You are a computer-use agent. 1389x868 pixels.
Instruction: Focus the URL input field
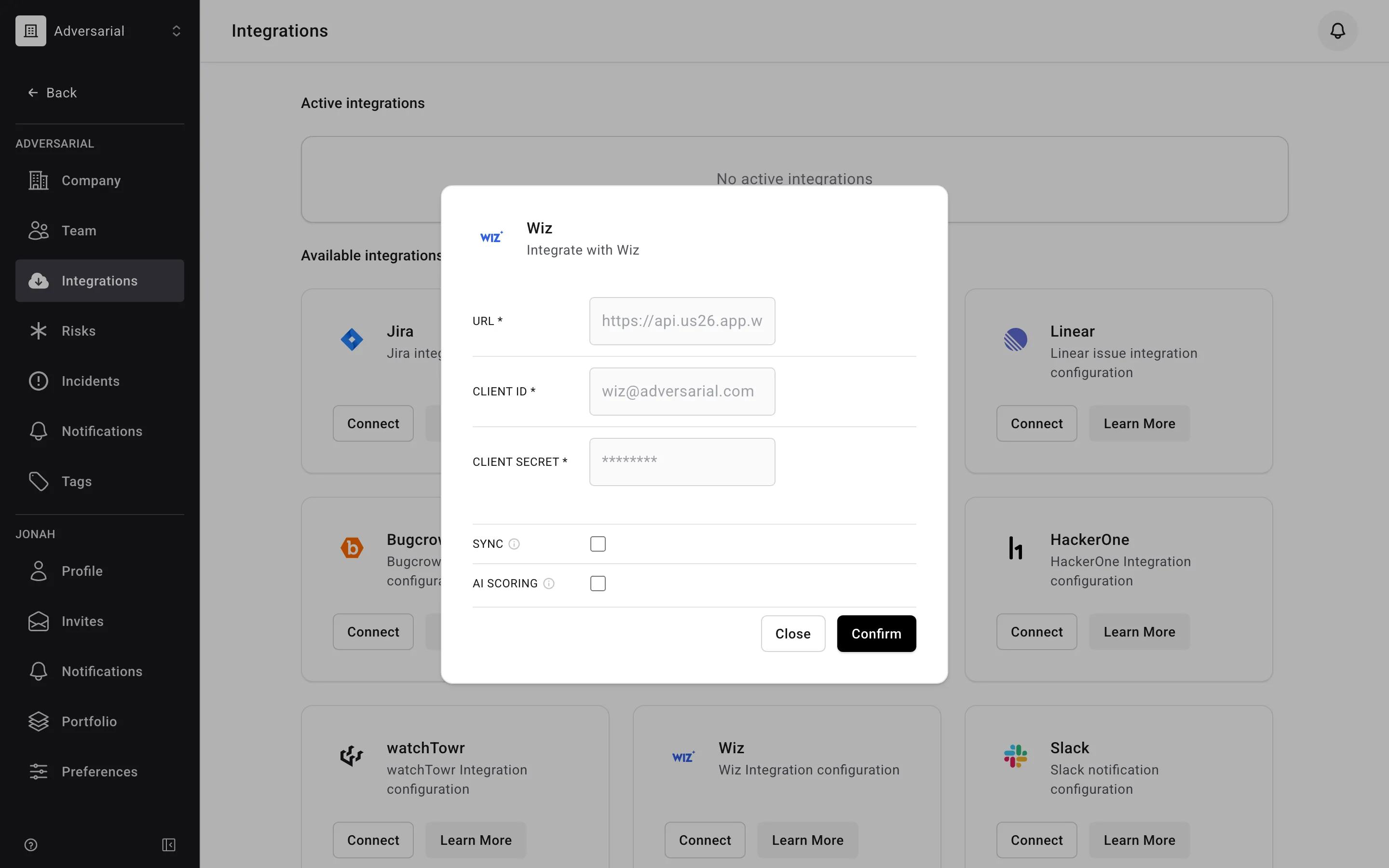coord(682,321)
